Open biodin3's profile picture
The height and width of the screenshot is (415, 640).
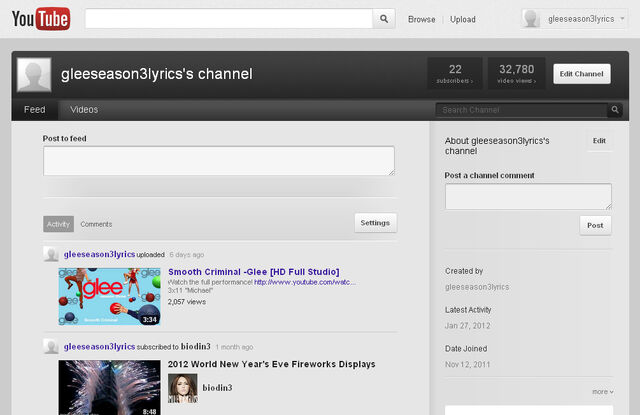(x=182, y=388)
